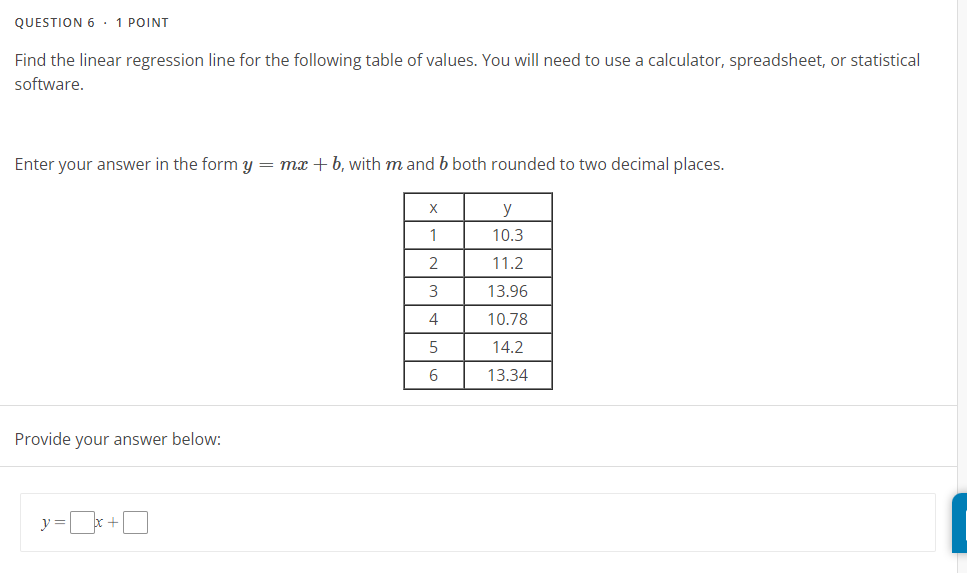Click the question instructions paragraph

(x=466, y=70)
